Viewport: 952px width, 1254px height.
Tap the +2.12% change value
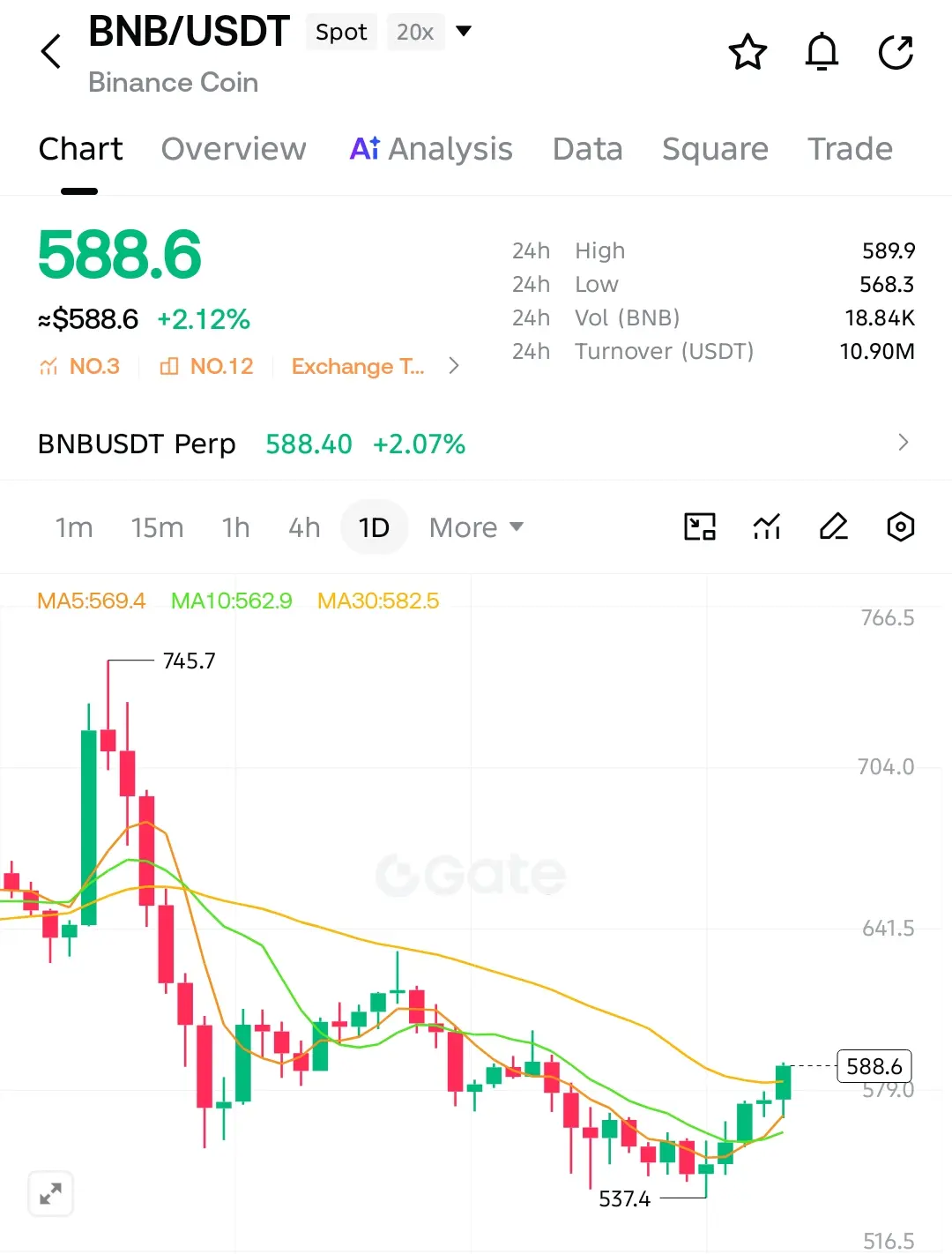204,319
